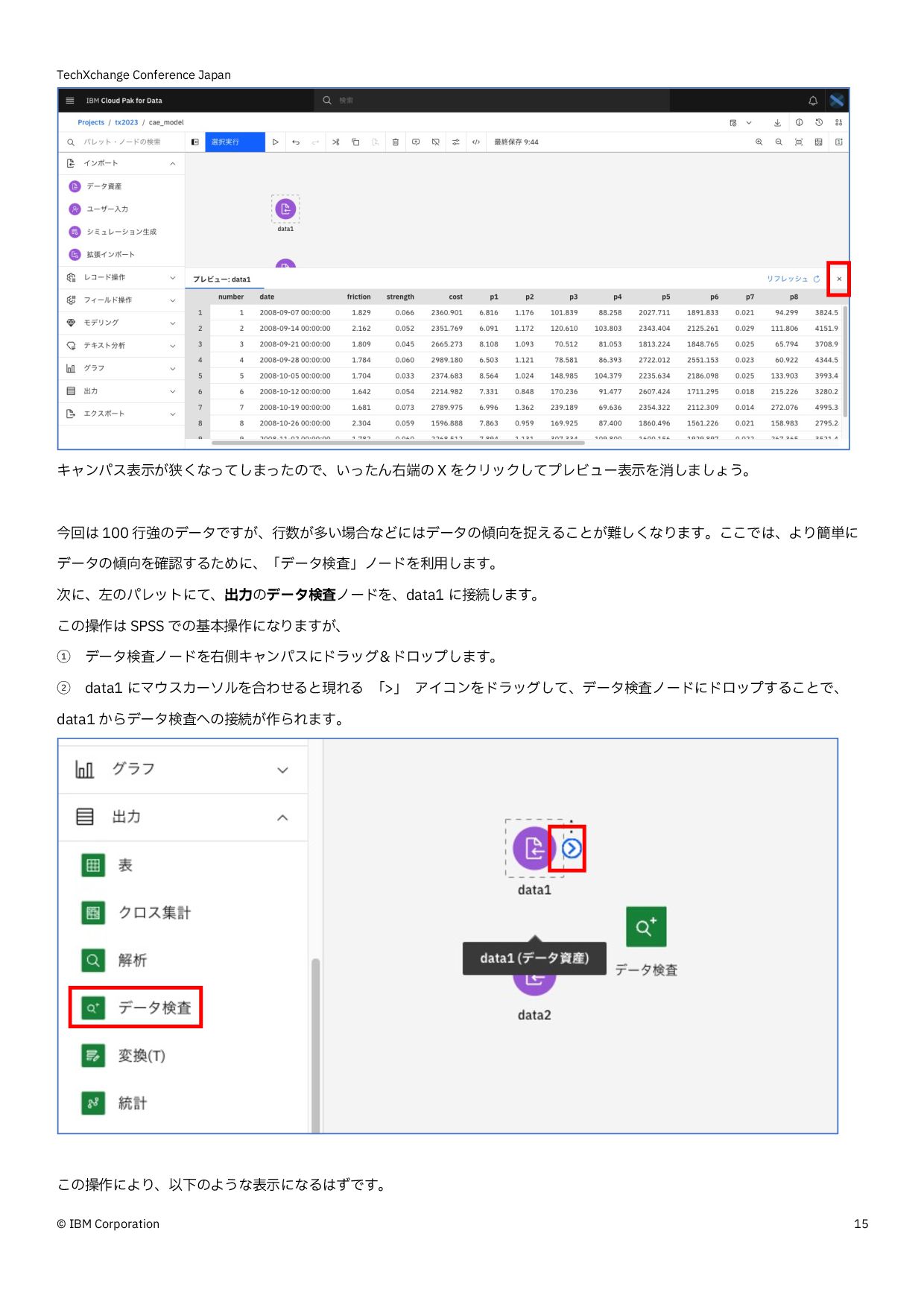Viewport: 924px width, 1307px height.
Task: Click the hide comments icon
Action: point(436,142)
